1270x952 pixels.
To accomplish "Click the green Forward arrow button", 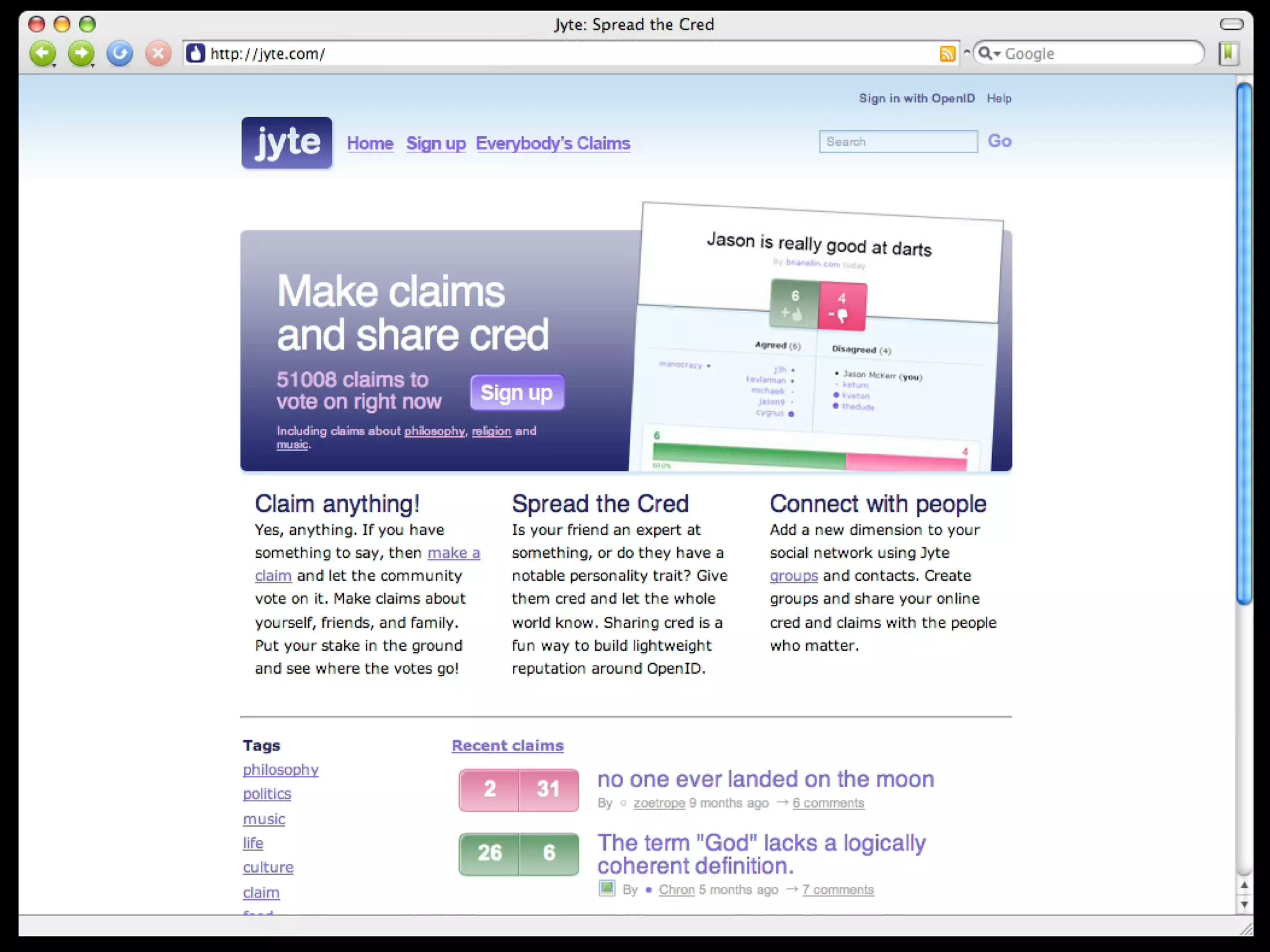I will pyautogui.click(x=81, y=54).
